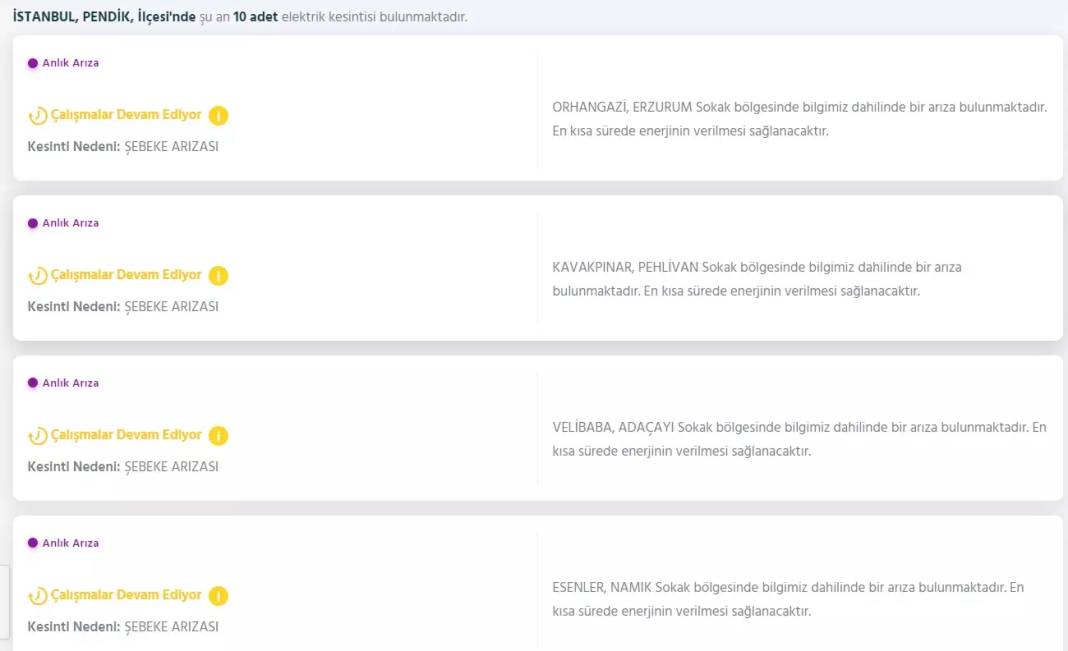The height and width of the screenshot is (651, 1068).
Task: Open the info icon in the VELİBABA ADAÇAYI card
Action: pyautogui.click(x=218, y=434)
